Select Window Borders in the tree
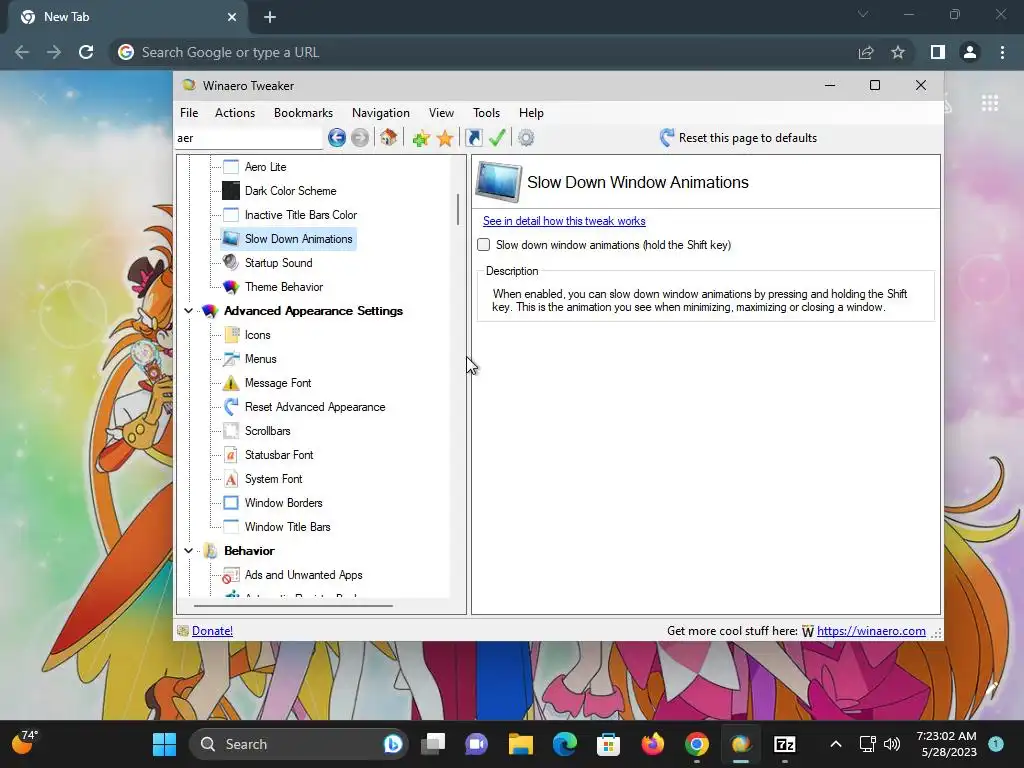Viewport: 1024px width, 768px height. pos(283,503)
